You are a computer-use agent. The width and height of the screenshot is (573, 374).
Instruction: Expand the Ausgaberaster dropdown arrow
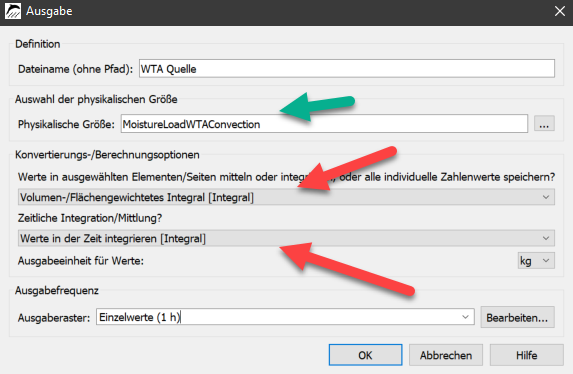[465, 317]
